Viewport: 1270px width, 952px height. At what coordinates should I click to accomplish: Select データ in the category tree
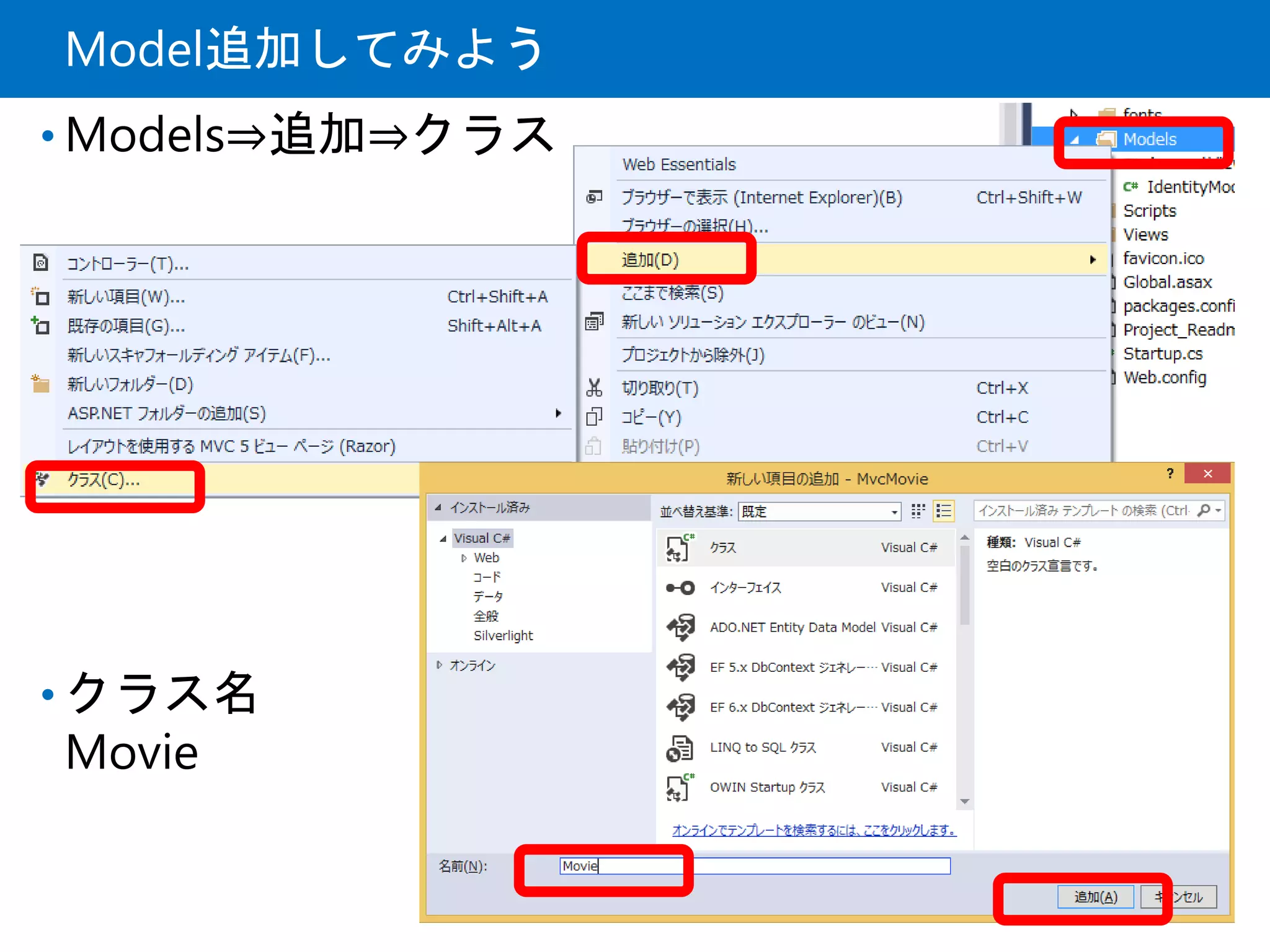pos(488,596)
